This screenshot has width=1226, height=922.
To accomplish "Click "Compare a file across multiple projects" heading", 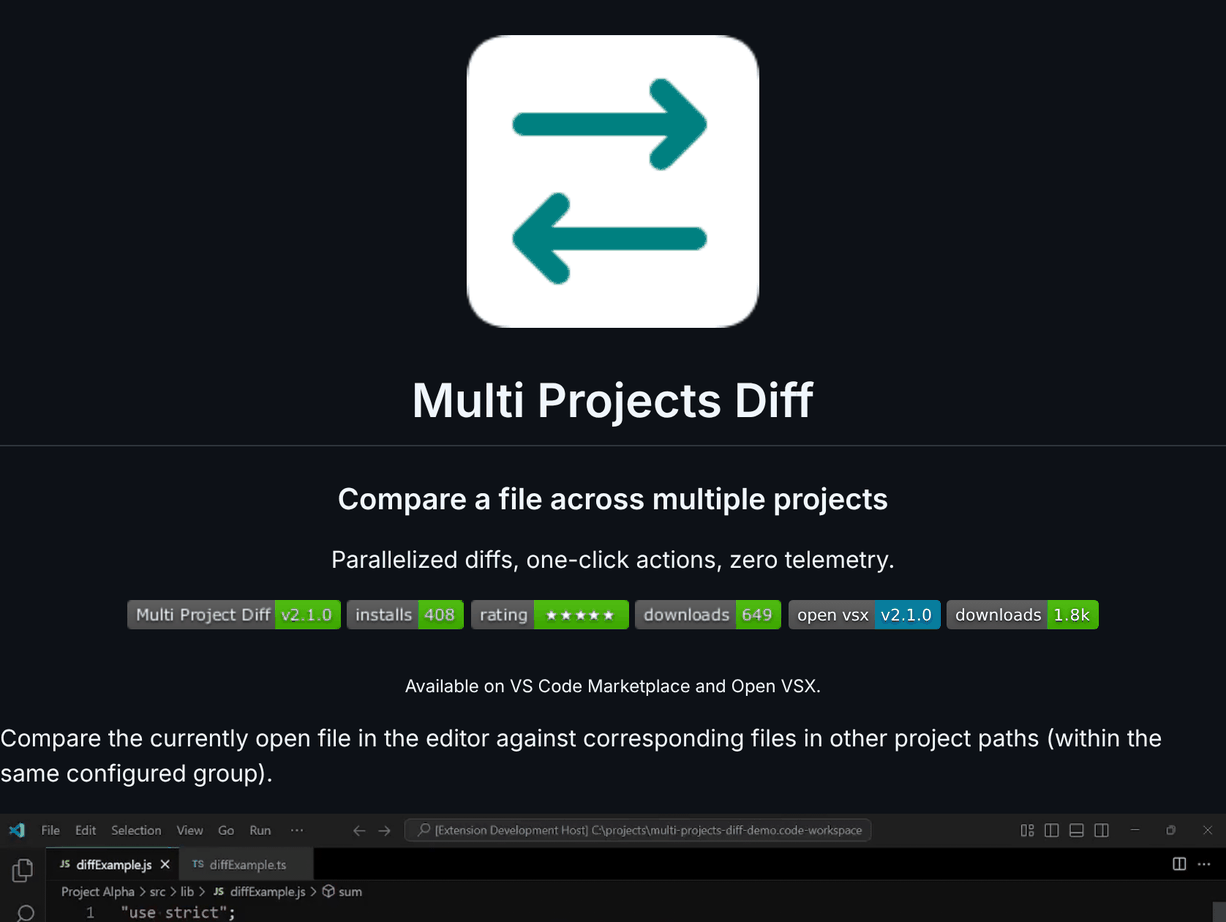I will click(x=613, y=499).
